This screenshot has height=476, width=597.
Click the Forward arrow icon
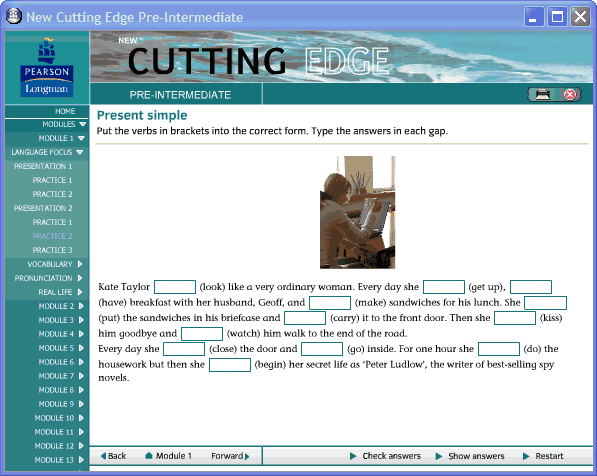(x=247, y=456)
